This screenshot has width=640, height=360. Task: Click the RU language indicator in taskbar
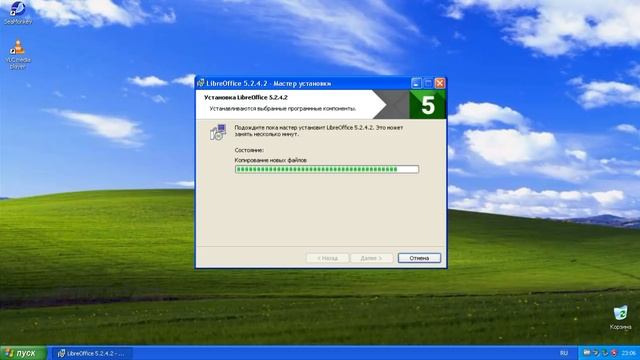(x=564, y=353)
